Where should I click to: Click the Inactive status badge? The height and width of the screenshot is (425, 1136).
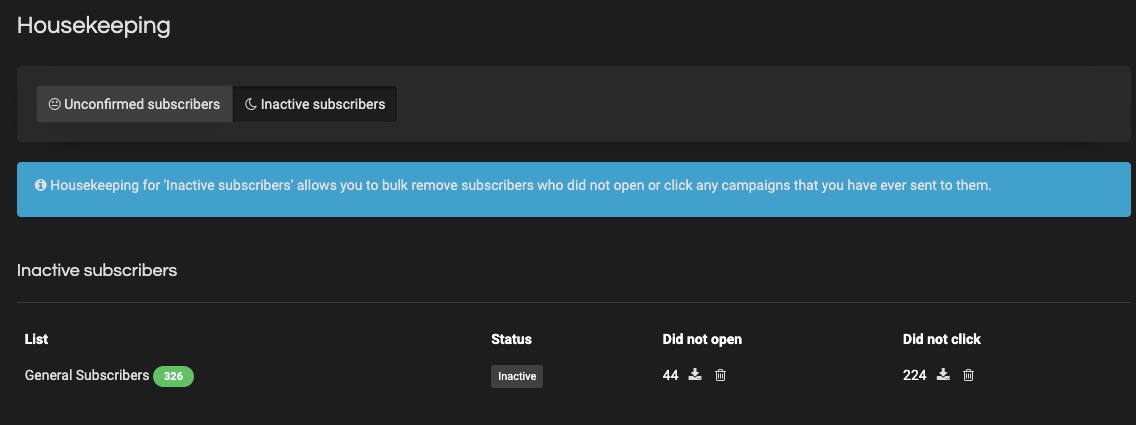pos(517,376)
